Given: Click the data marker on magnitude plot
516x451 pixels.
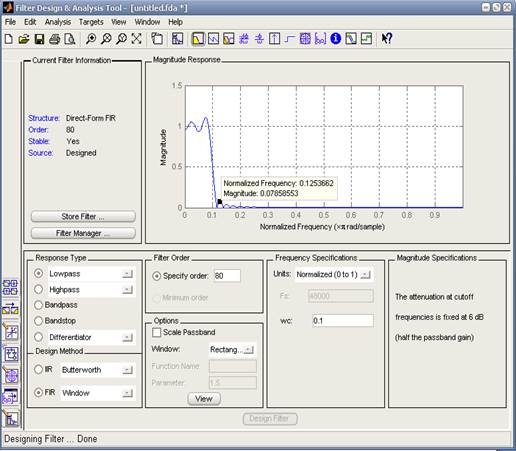Looking at the screenshot, I should click(220, 202).
